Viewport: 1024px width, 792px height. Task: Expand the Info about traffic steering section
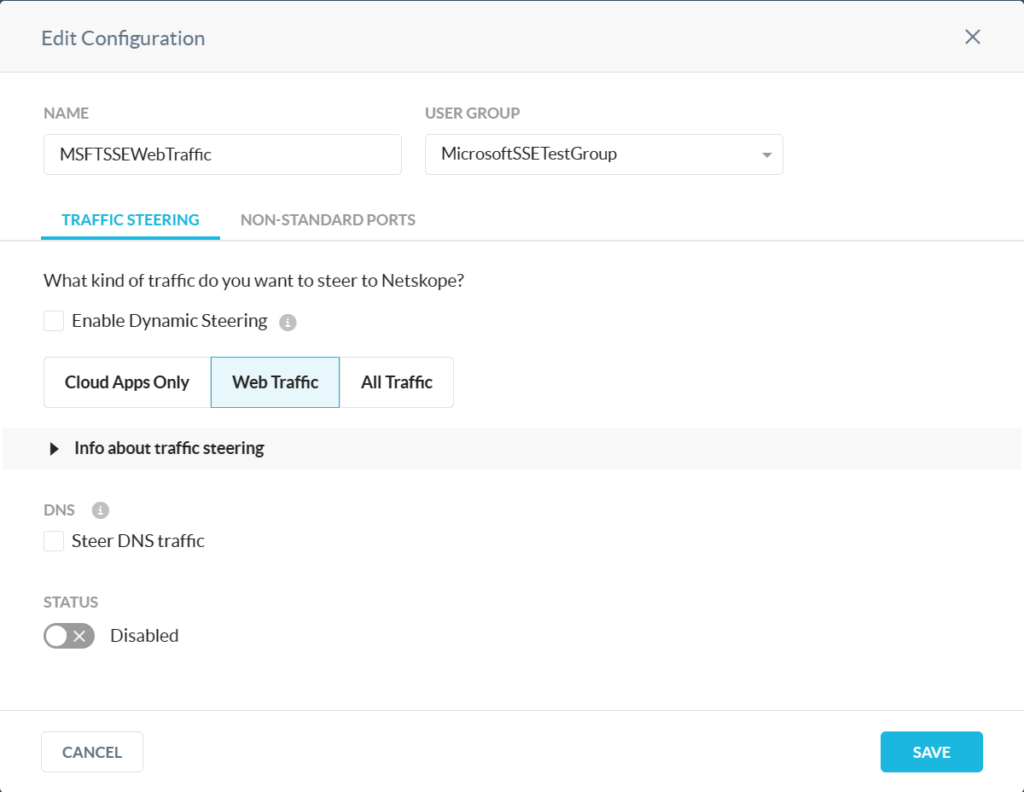click(168, 448)
